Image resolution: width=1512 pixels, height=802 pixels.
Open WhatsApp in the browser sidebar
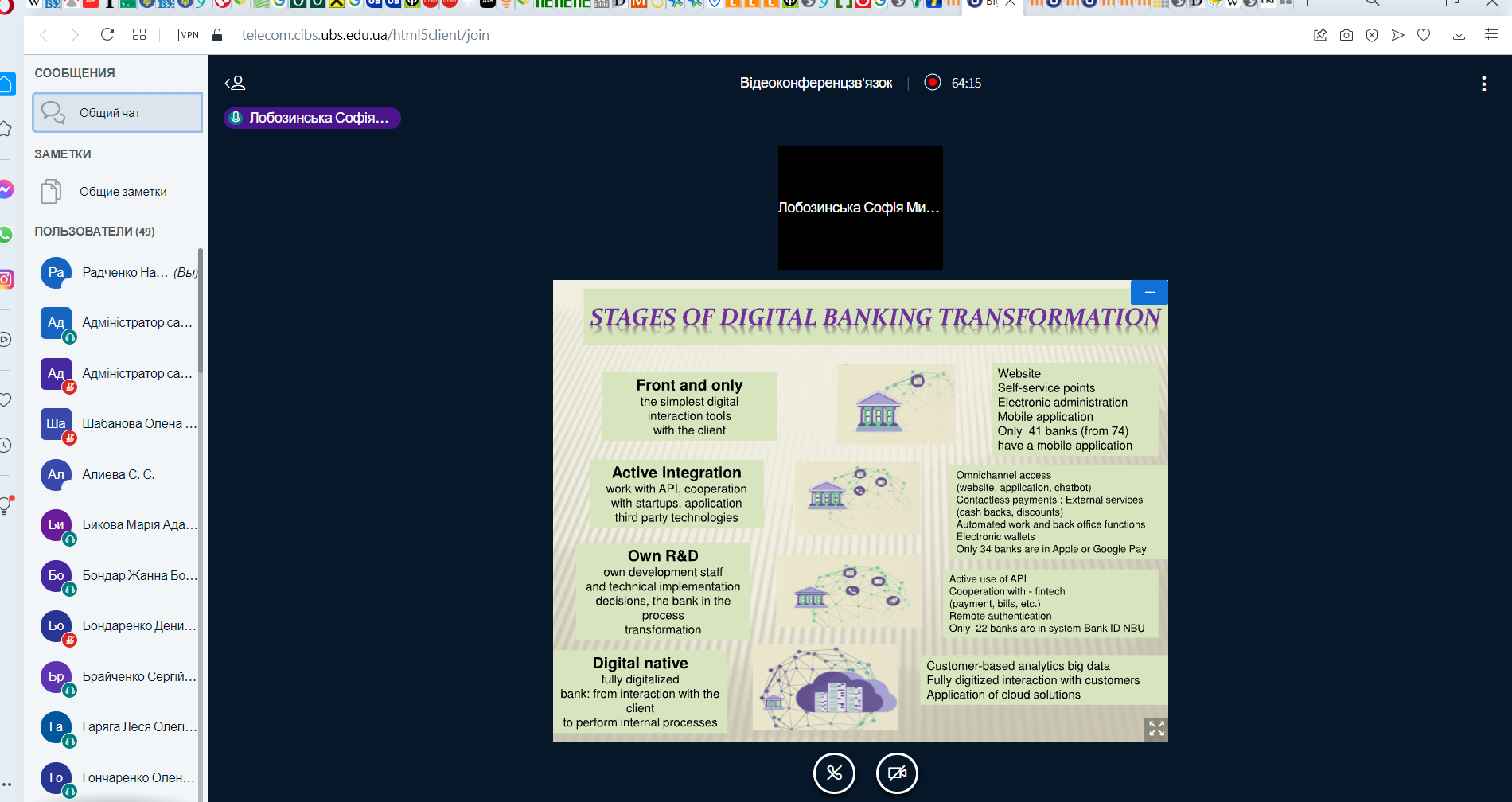(x=6, y=235)
